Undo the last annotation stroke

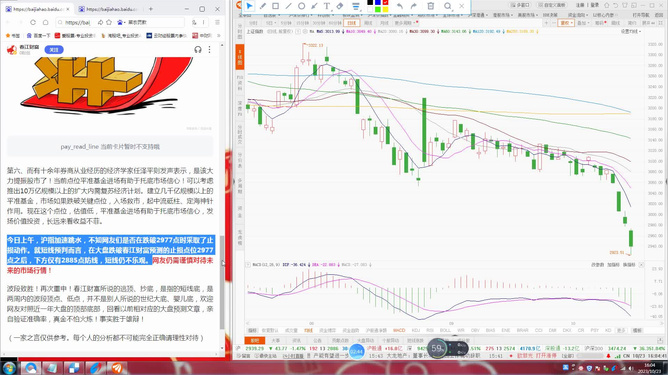click(400, 6)
